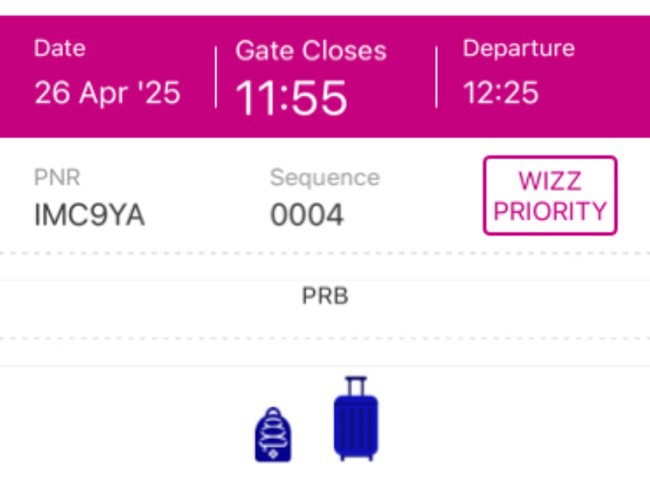Select the booking code IMC9YA
Image resolution: width=650 pixels, height=485 pixels.
click(x=89, y=215)
